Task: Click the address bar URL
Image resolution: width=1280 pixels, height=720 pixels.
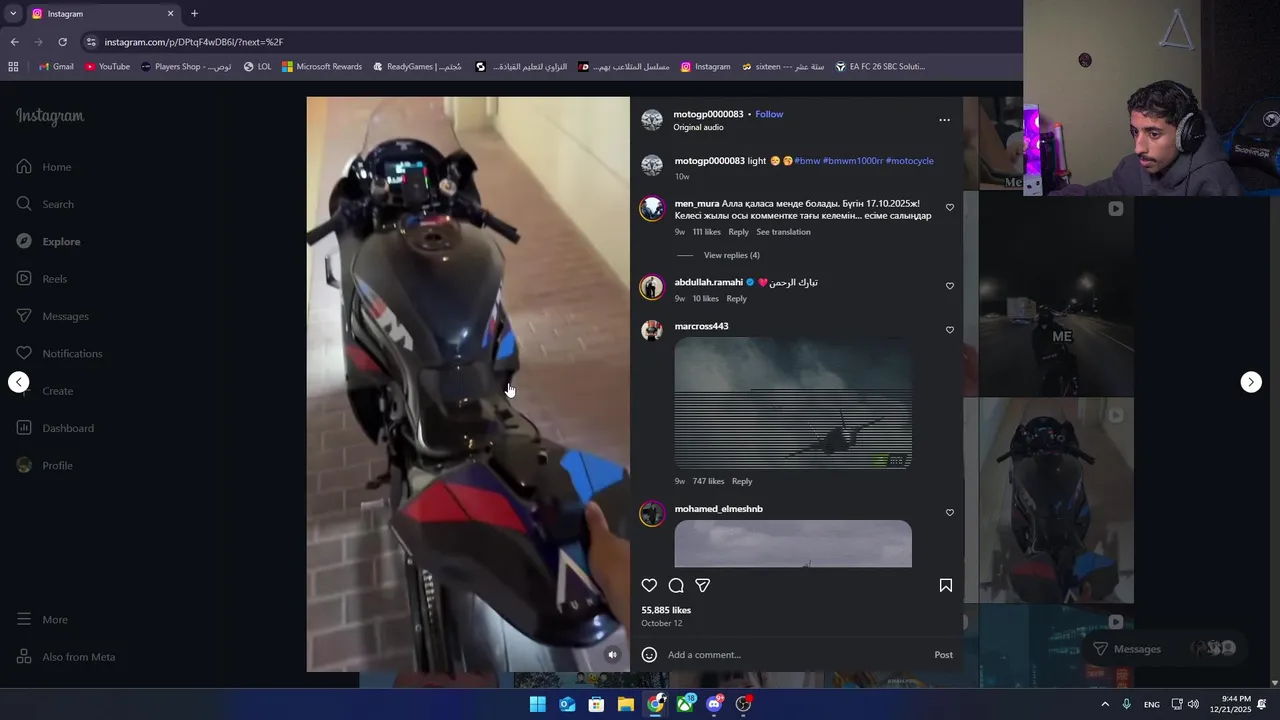Action: coord(194,42)
